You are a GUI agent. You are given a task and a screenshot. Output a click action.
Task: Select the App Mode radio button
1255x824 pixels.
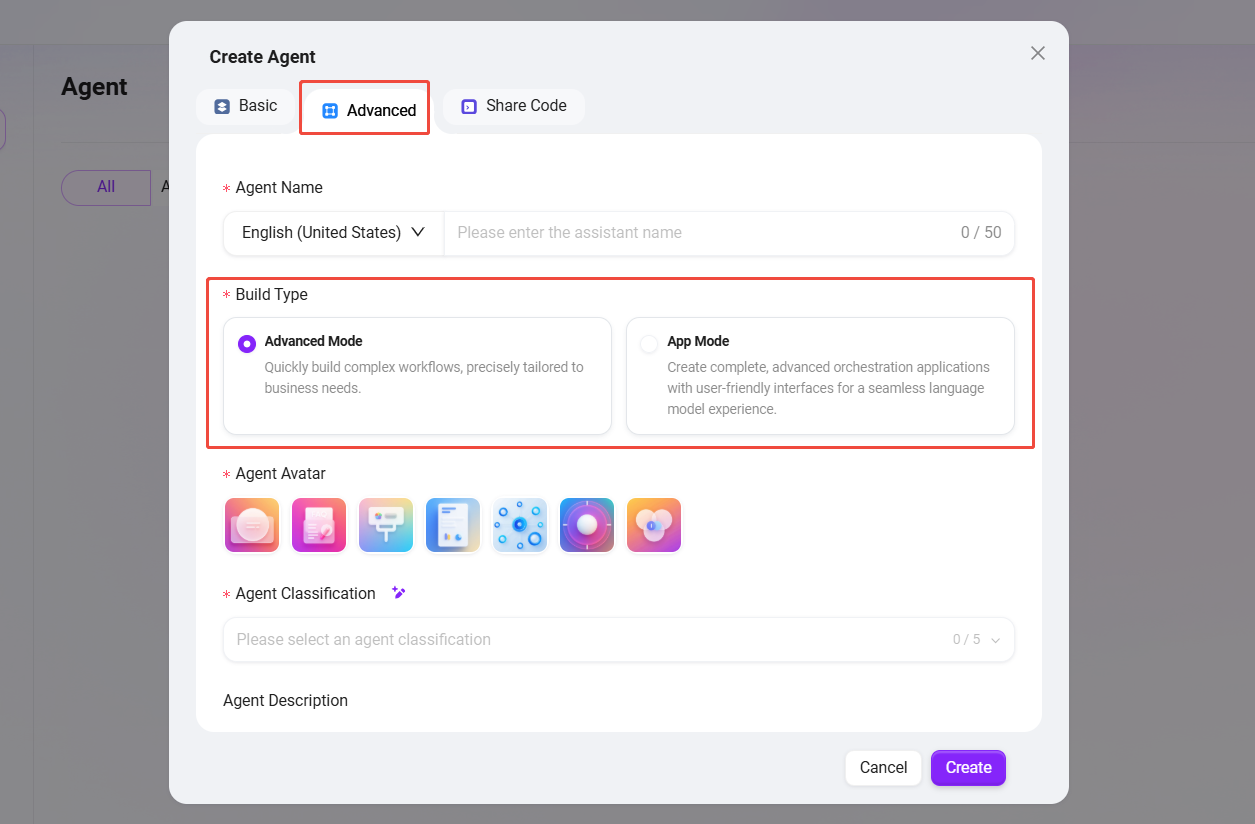(x=649, y=344)
